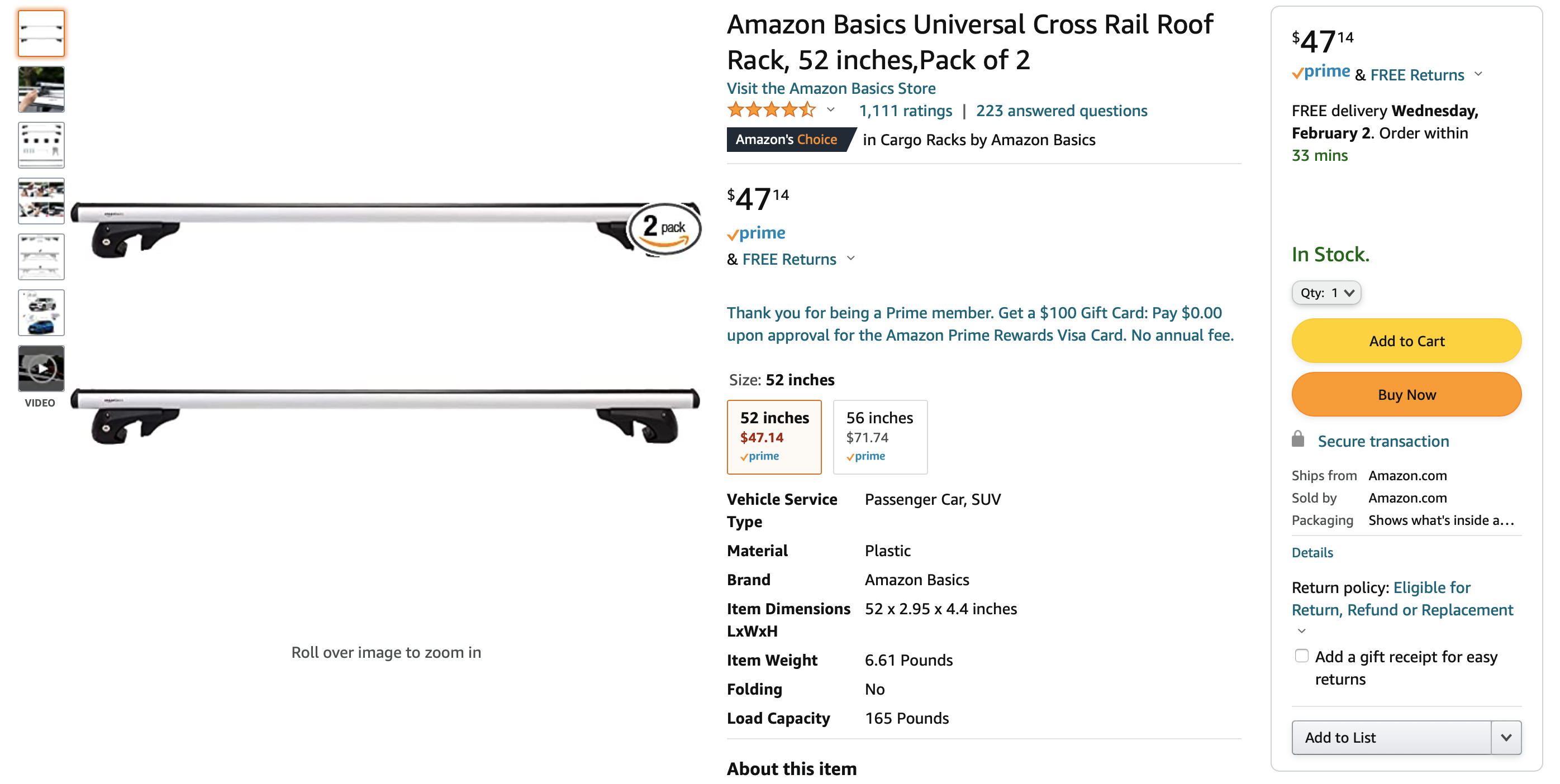Viewport: 1560px width, 784px height.
Task: Click the secure transaction lock icon
Action: (1298, 439)
